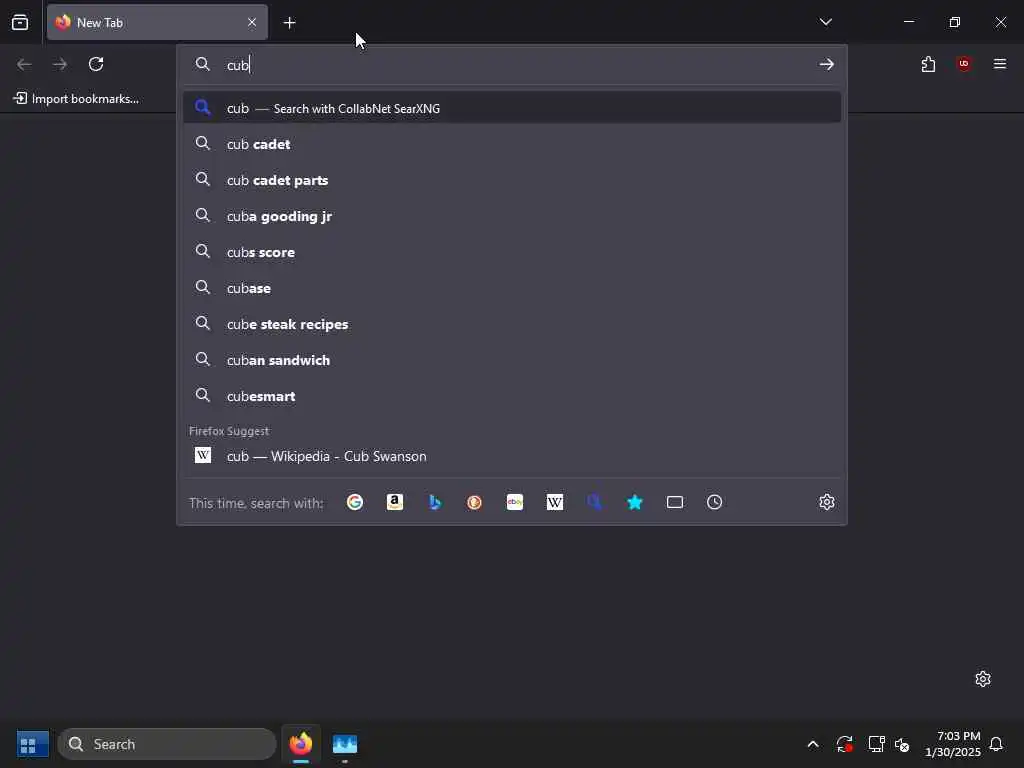This screenshot has height=768, width=1024.
Task: Select suggestion cub cadet
Action: [x=512, y=144]
